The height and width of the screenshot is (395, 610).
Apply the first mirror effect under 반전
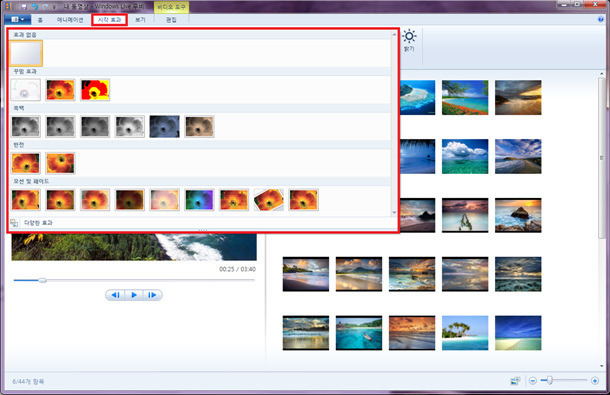click(x=26, y=163)
